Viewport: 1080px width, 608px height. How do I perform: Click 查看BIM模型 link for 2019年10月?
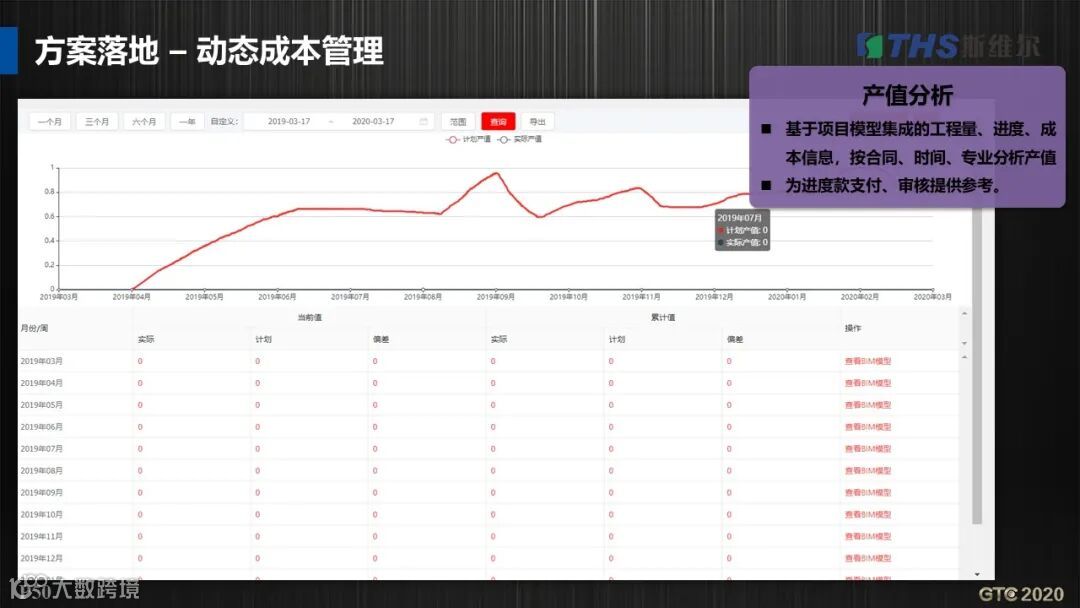[868, 514]
